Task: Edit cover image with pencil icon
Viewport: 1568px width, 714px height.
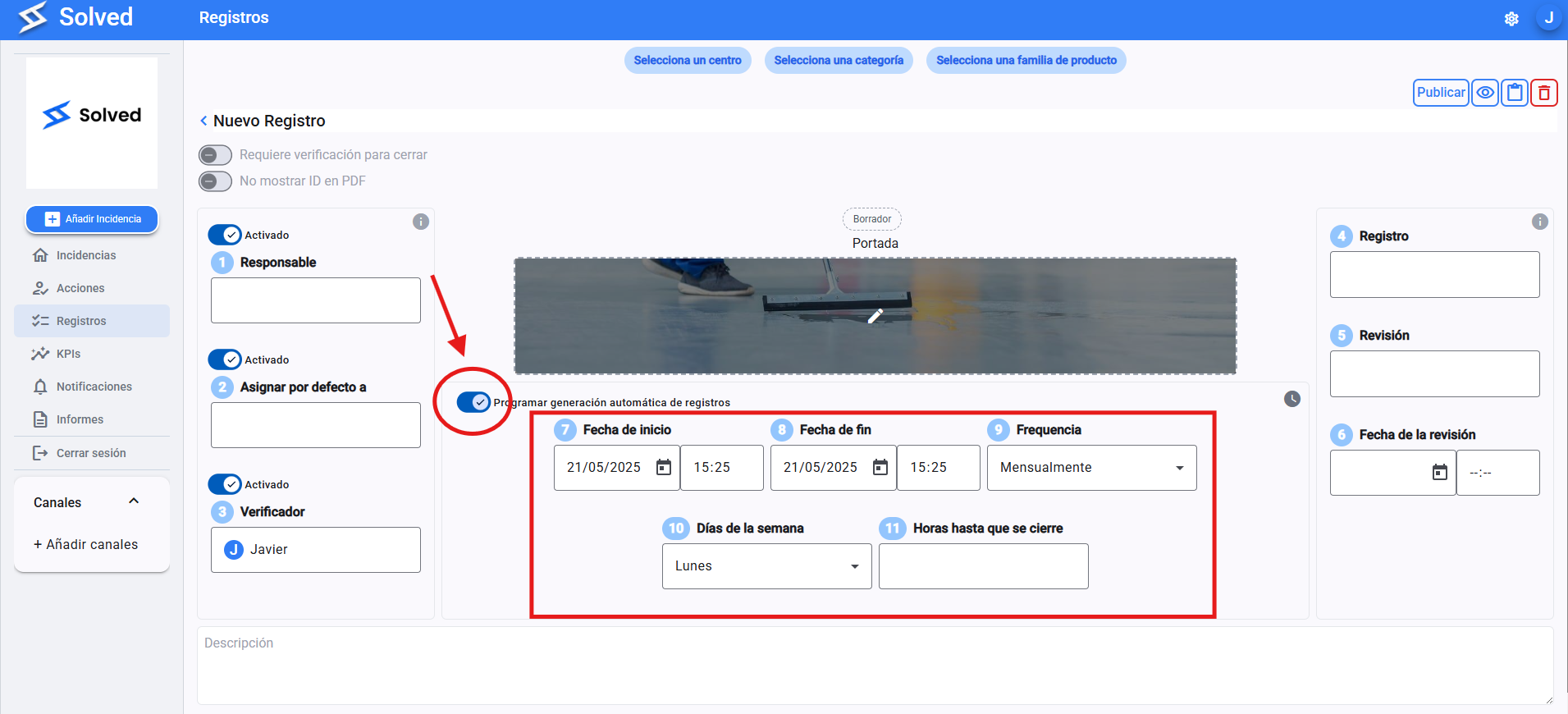Action: [875, 317]
